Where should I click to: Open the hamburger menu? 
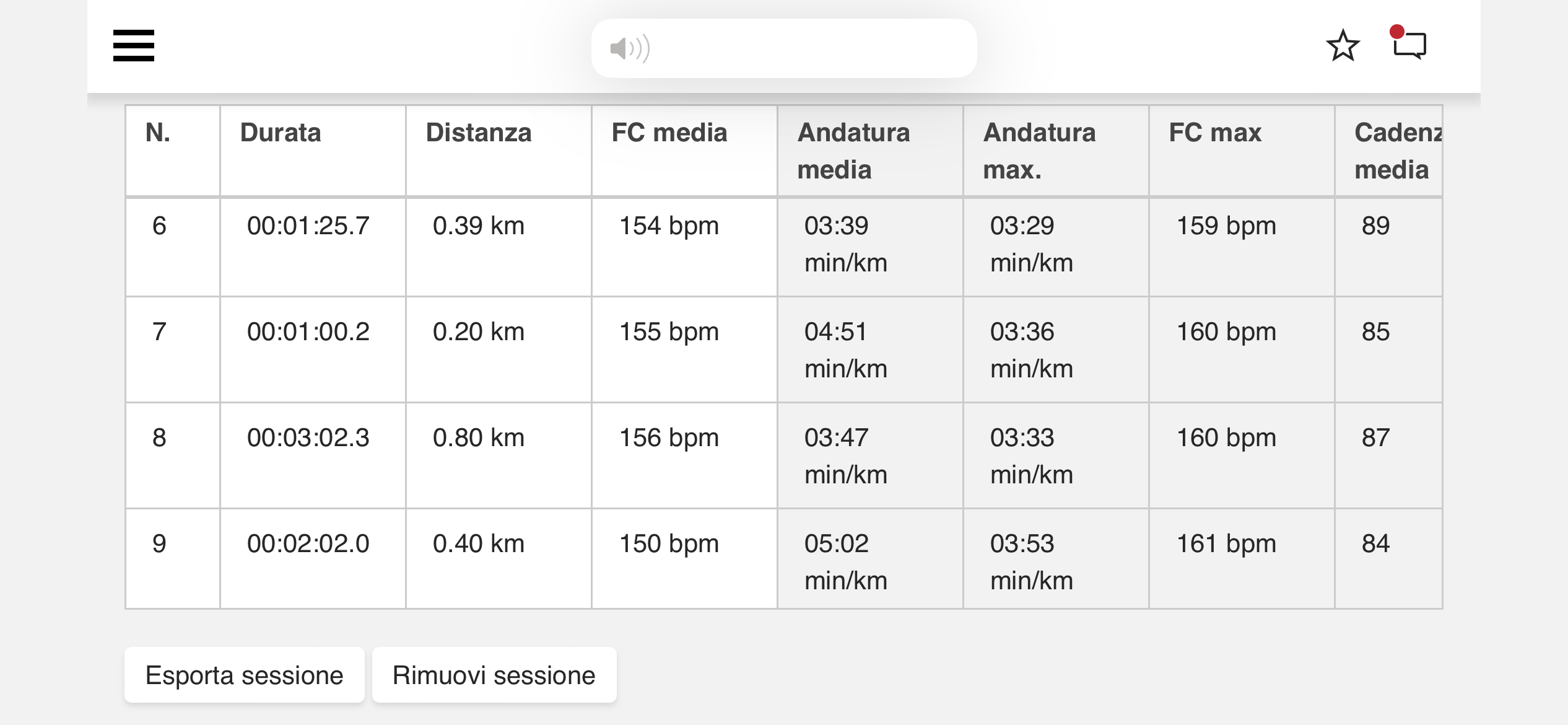coord(133,45)
